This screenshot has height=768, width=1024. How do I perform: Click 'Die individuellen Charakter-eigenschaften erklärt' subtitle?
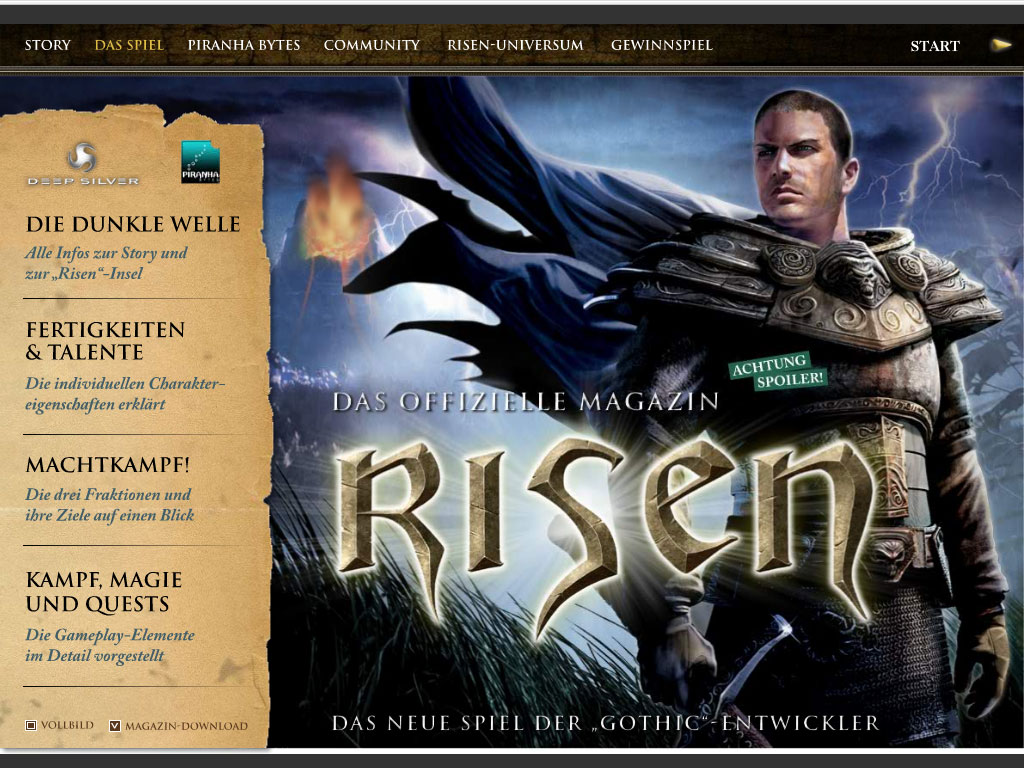tap(125, 394)
